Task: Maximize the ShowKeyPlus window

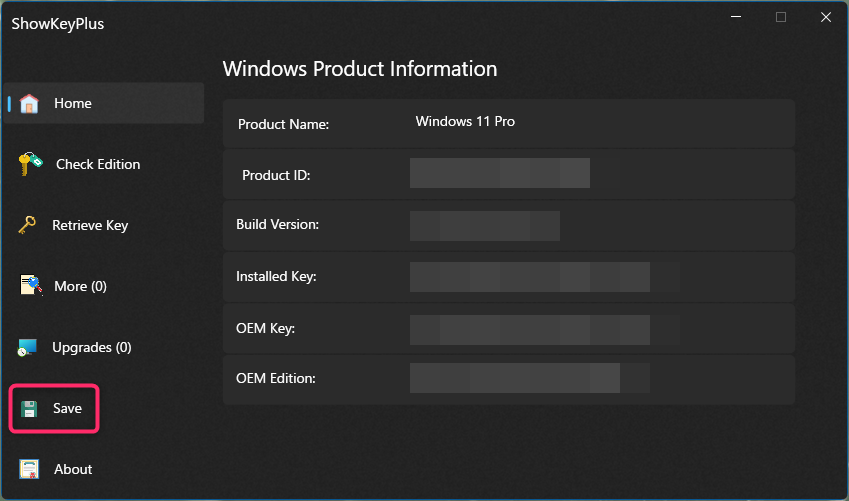Action: click(x=781, y=17)
